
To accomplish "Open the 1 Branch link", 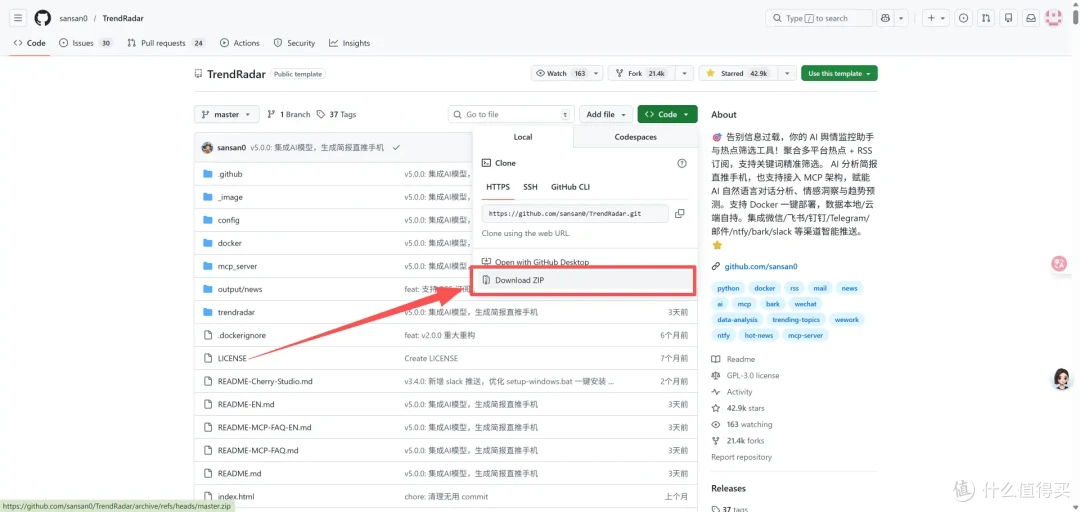I will 289,114.
